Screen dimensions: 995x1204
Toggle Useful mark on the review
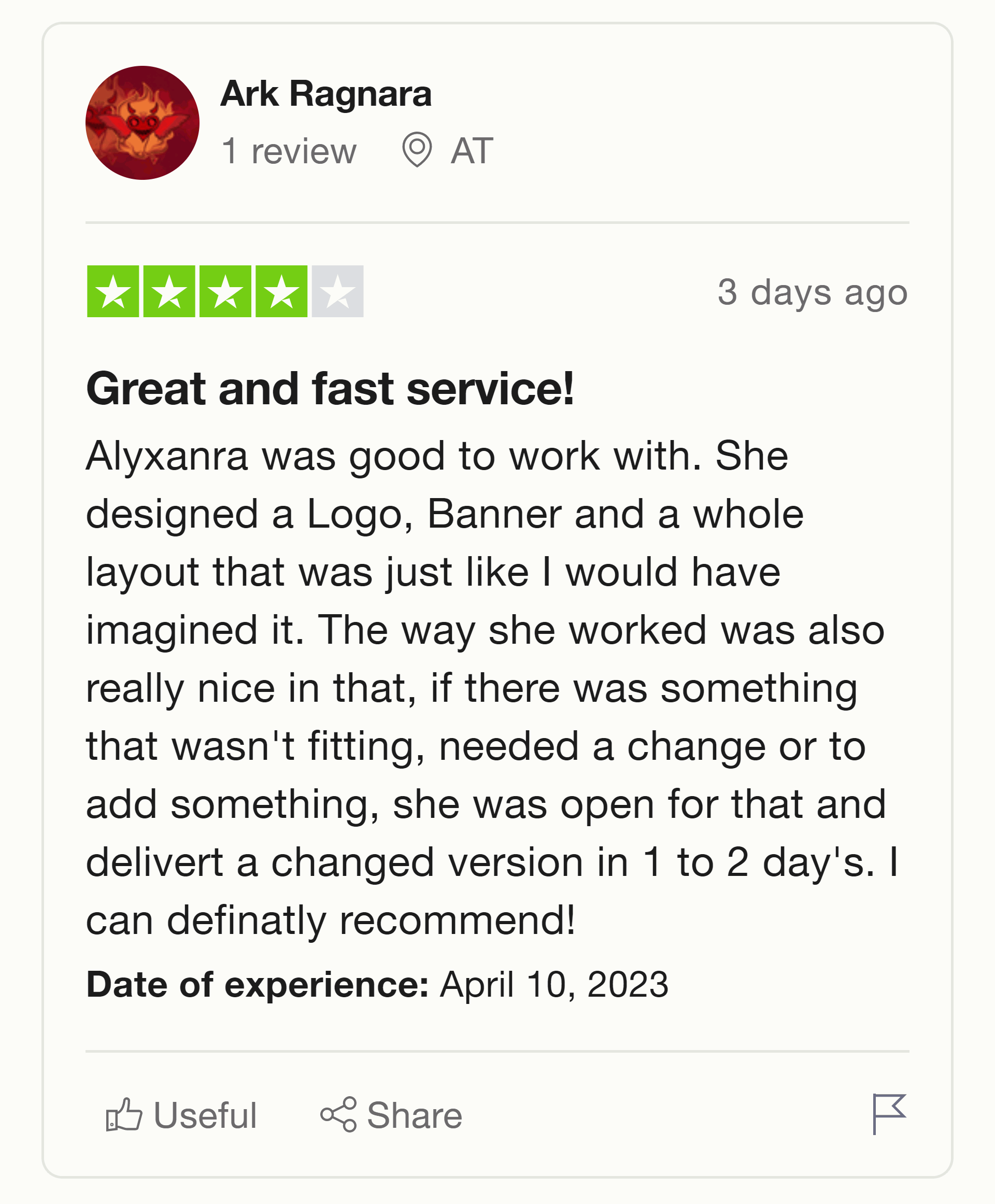179,1115
